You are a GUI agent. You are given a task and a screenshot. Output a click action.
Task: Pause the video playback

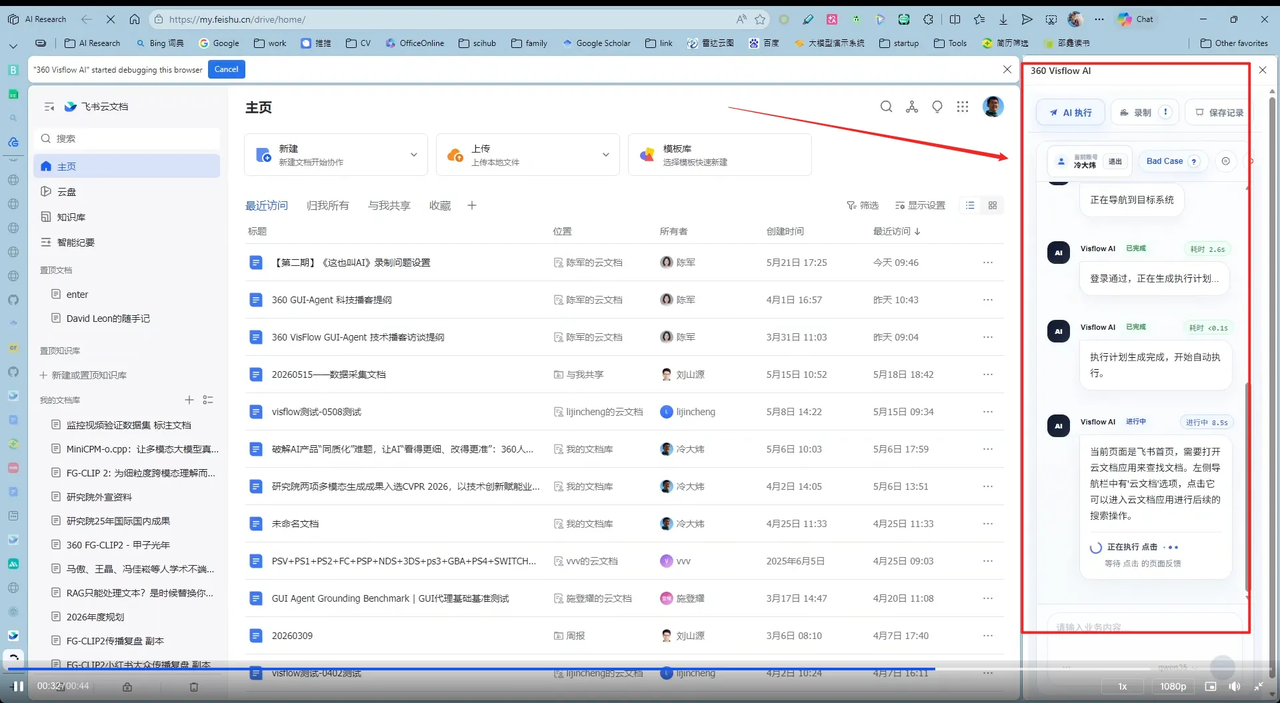pyautogui.click(x=17, y=686)
